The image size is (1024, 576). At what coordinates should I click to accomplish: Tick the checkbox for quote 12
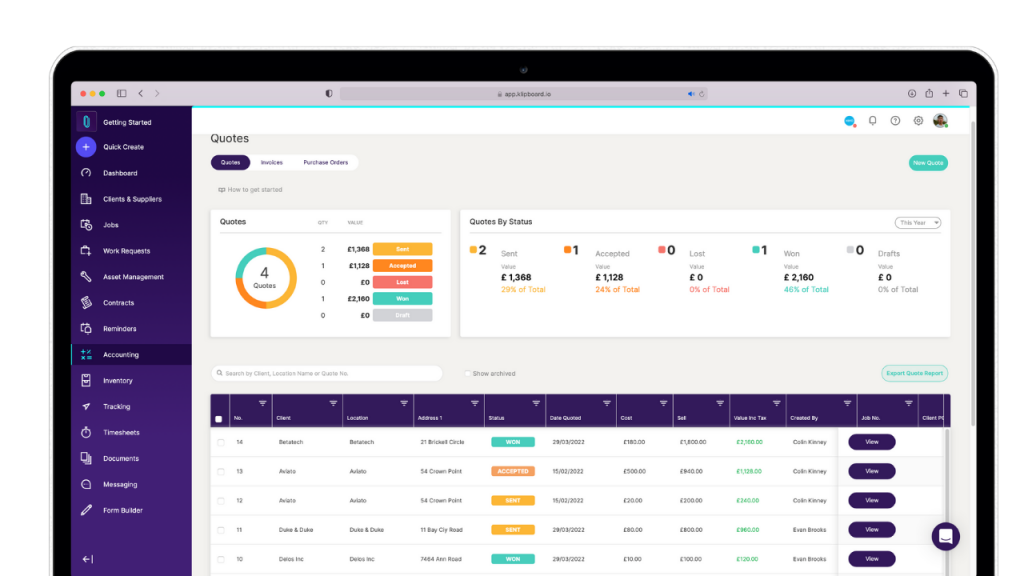(x=221, y=501)
